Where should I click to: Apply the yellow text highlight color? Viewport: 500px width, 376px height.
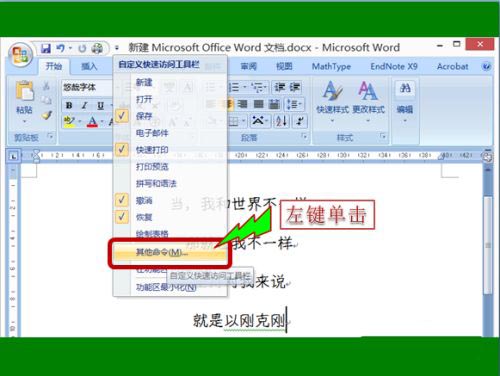[69, 122]
